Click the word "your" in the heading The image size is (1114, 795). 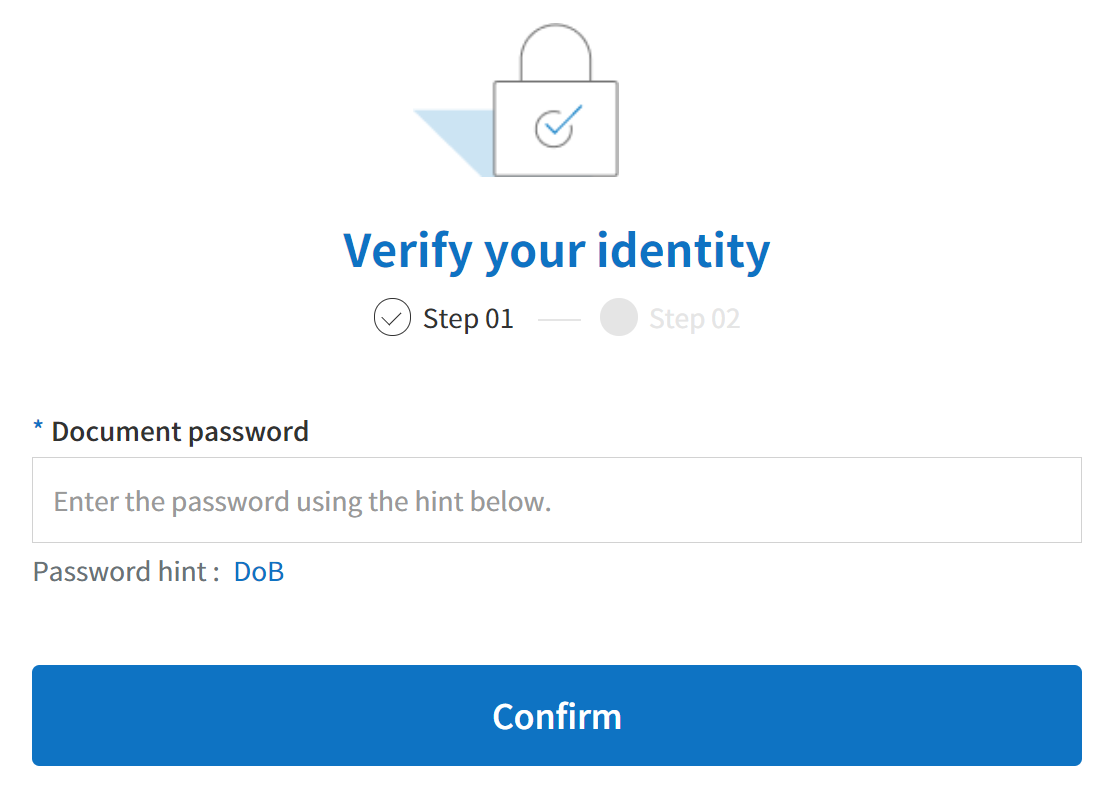[535, 256]
